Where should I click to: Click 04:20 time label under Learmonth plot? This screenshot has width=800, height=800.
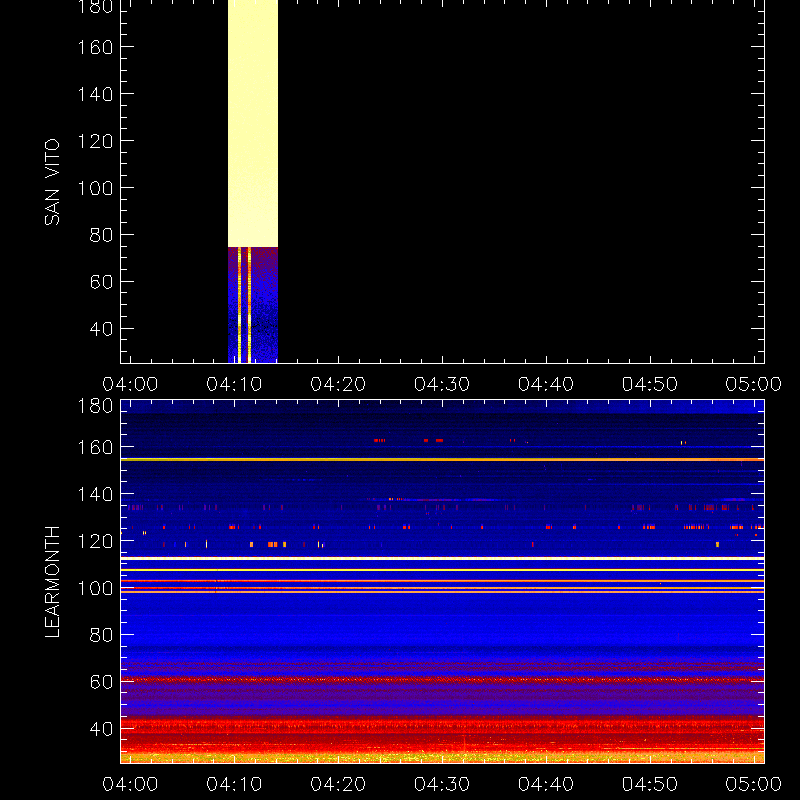click(338, 784)
